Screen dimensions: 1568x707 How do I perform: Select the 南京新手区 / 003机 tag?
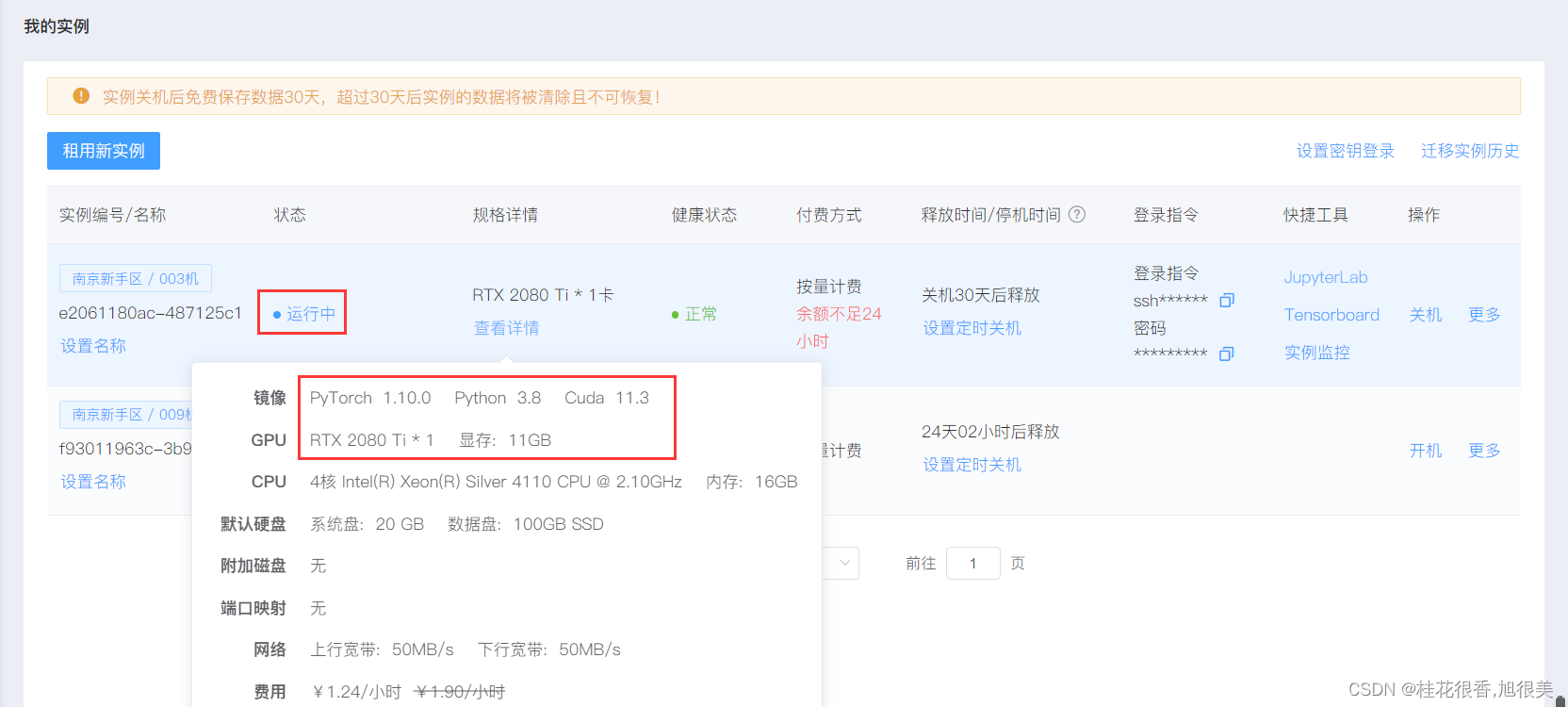click(136, 278)
